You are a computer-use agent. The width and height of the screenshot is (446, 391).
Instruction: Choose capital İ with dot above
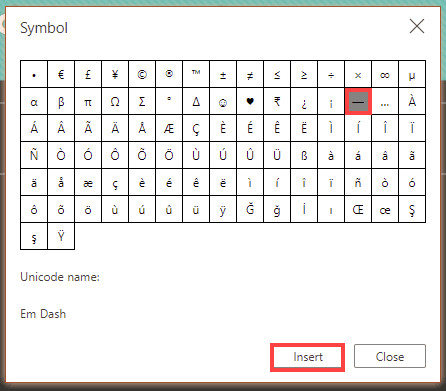(x=304, y=209)
